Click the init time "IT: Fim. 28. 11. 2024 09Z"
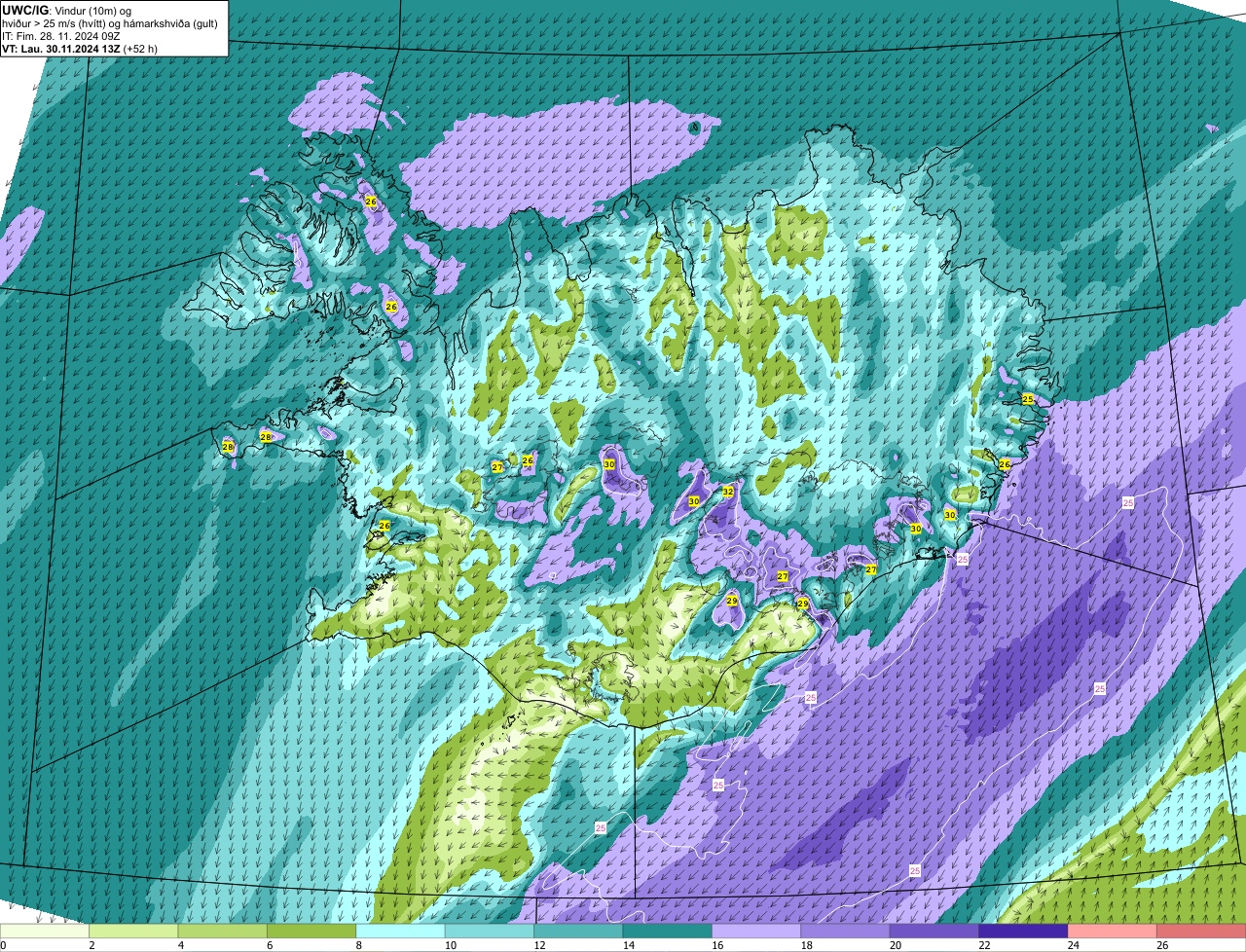Image resolution: width=1246 pixels, height=952 pixels. (x=61, y=36)
